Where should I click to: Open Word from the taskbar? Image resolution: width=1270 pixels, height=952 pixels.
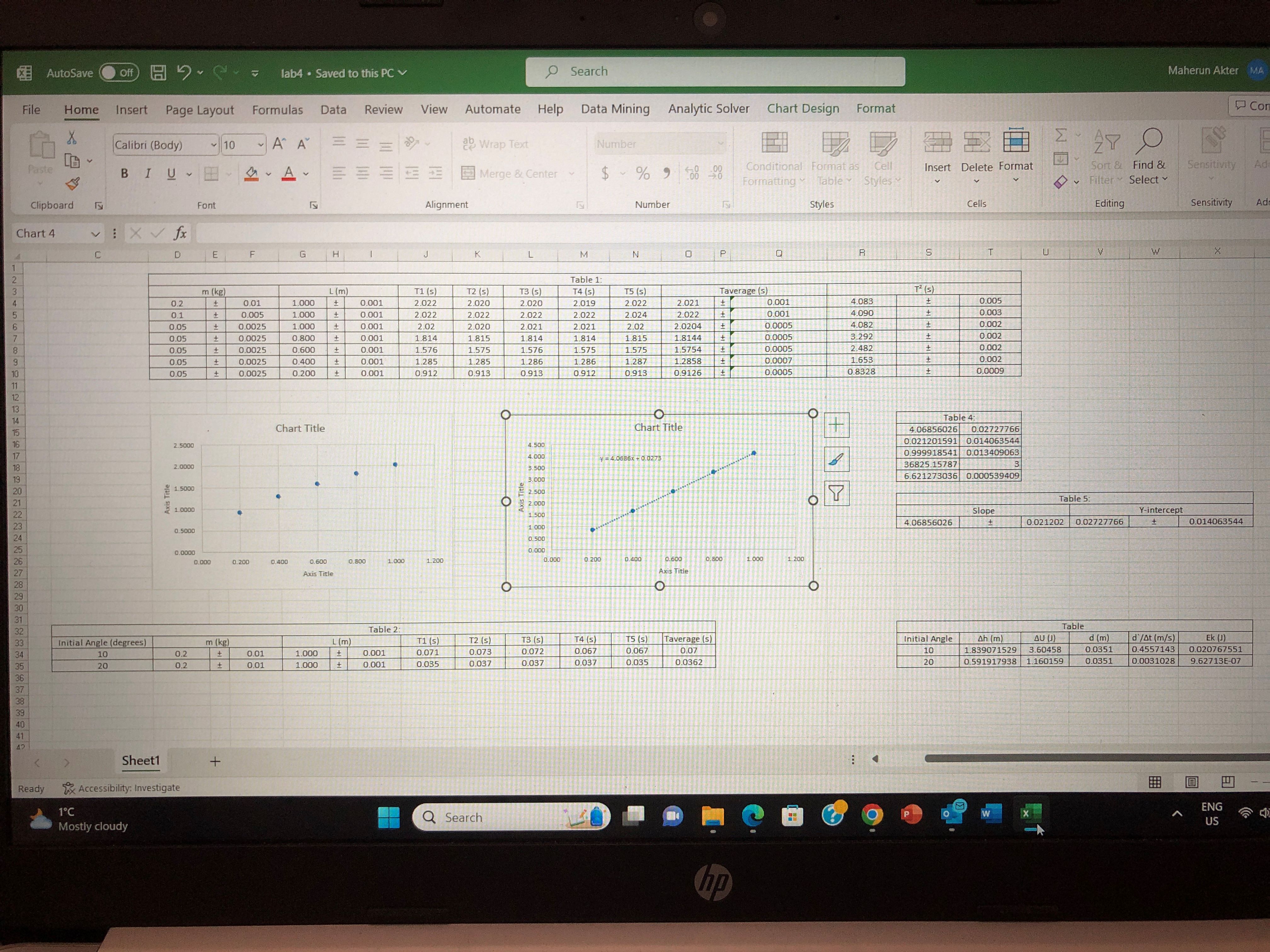tap(991, 813)
